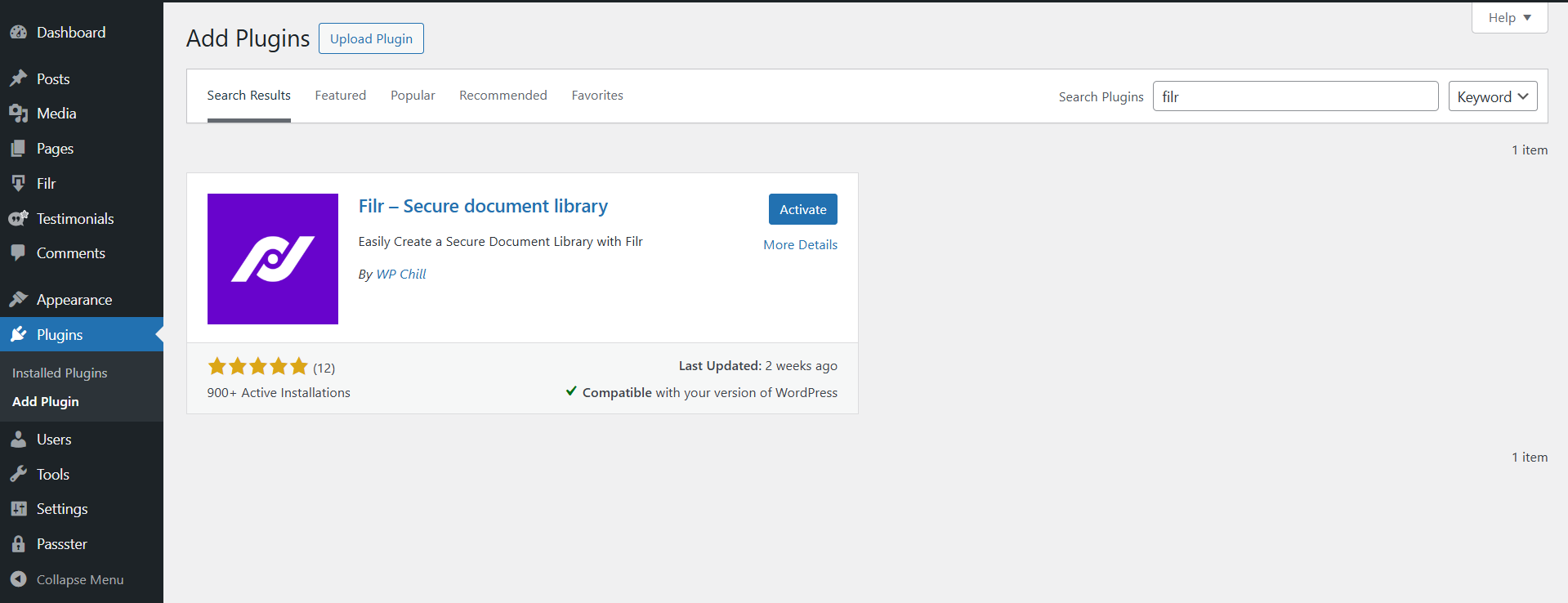Open the WP Chill author link
The image size is (1568, 603).
pyautogui.click(x=401, y=274)
